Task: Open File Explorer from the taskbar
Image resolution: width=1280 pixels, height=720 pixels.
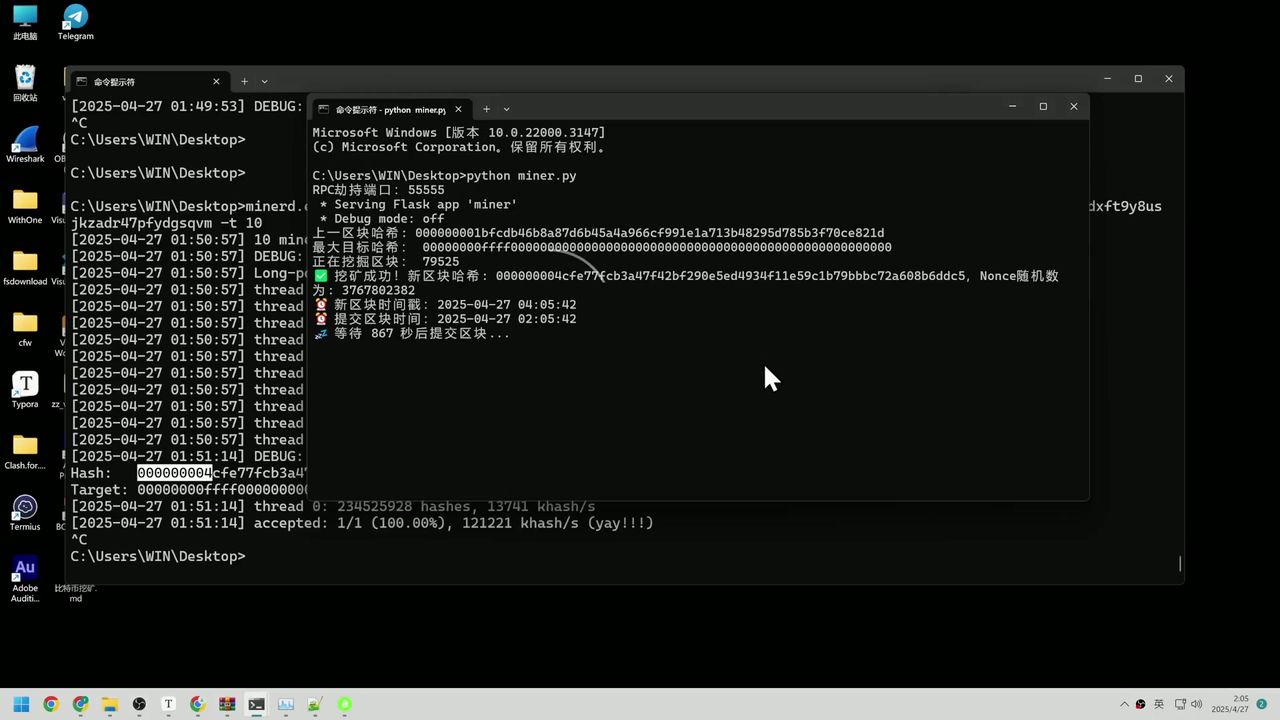Action: 110,704
